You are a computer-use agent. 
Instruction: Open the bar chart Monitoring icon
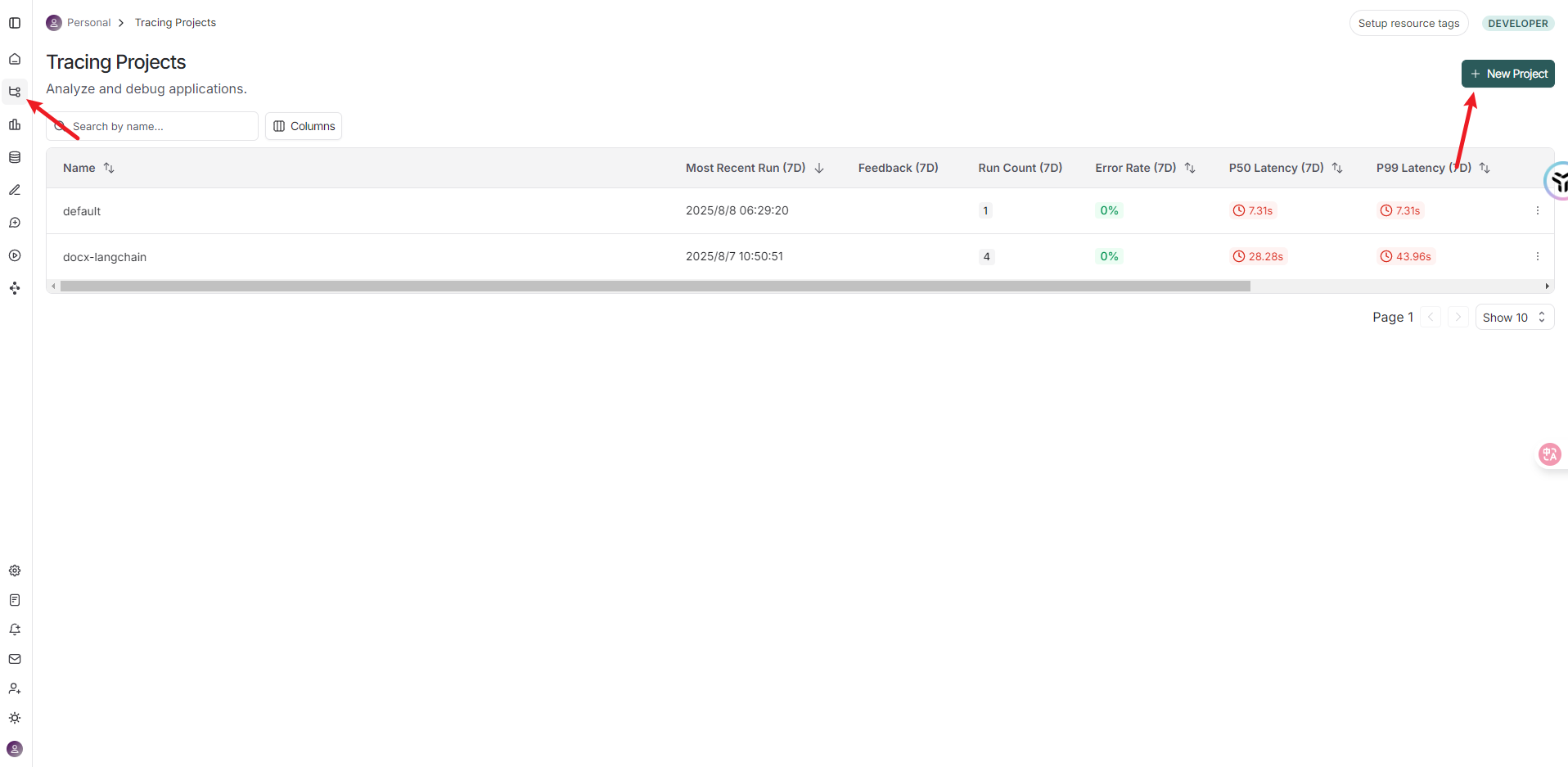click(x=15, y=124)
